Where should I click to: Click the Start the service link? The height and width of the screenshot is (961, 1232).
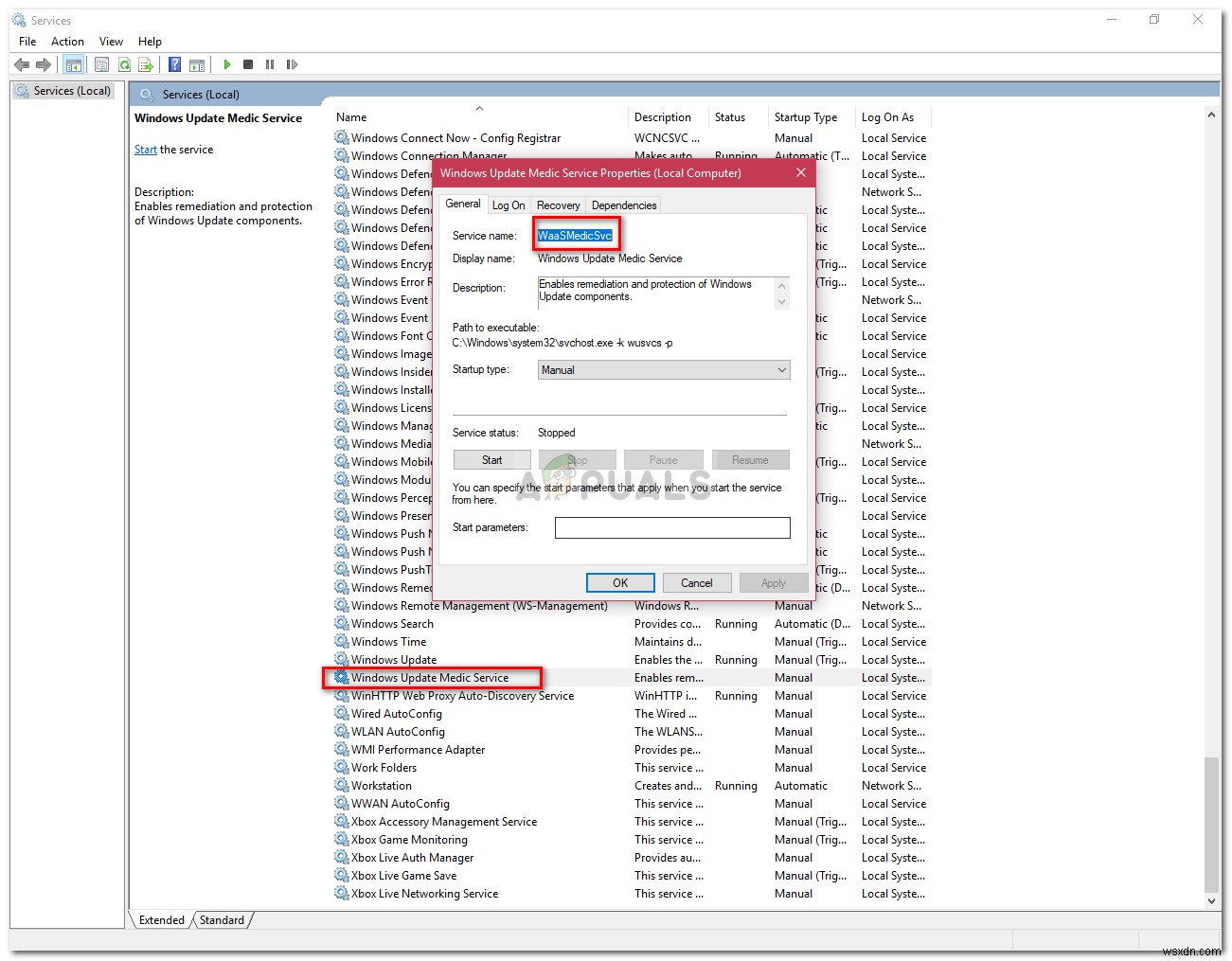[146, 150]
